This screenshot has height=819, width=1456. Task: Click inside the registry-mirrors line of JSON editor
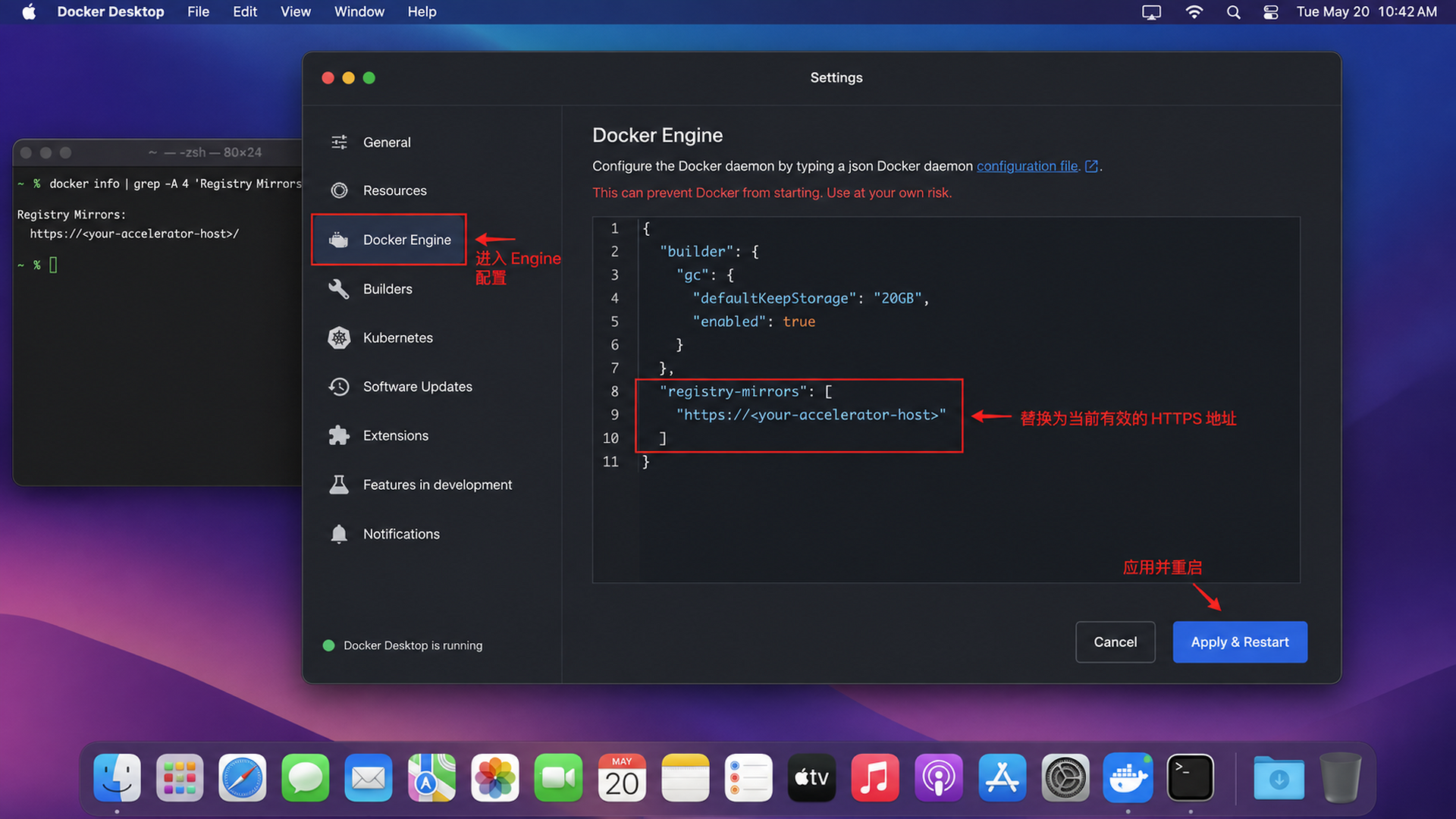745,391
